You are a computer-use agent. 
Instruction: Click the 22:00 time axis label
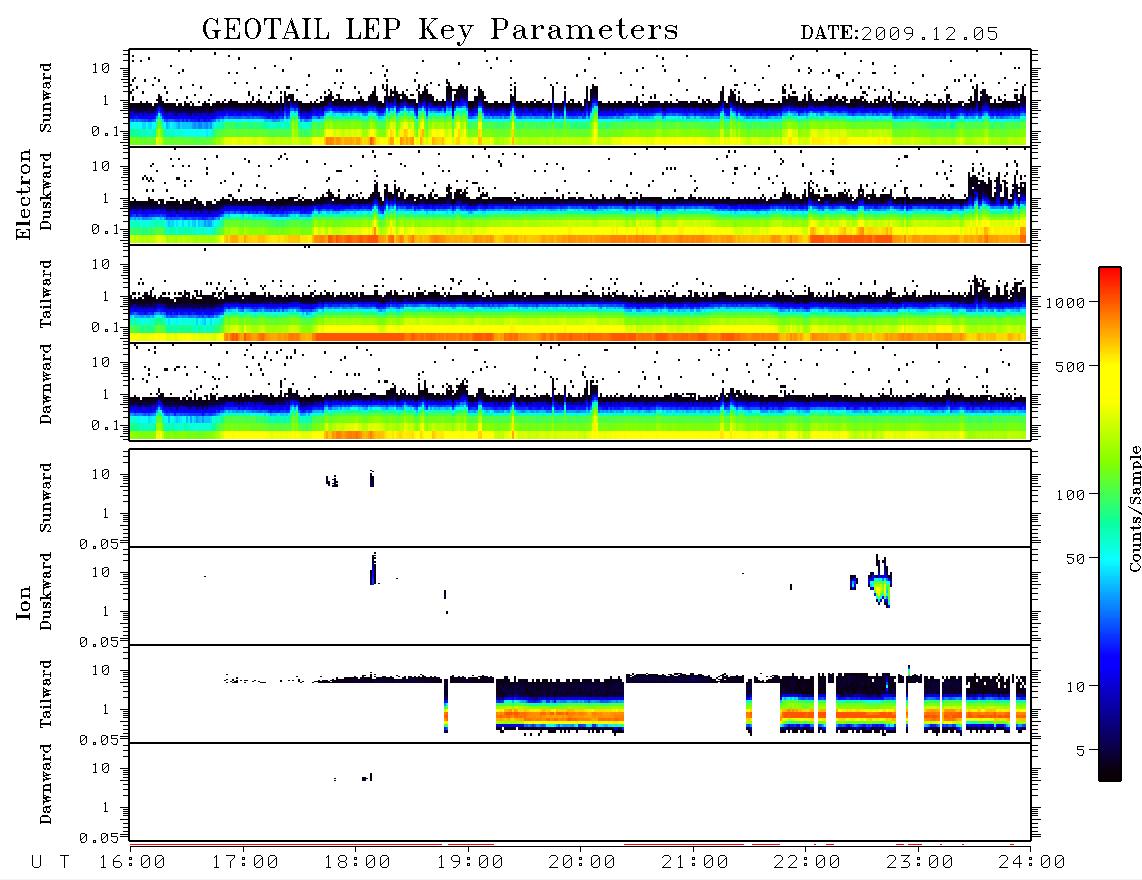pos(808,863)
